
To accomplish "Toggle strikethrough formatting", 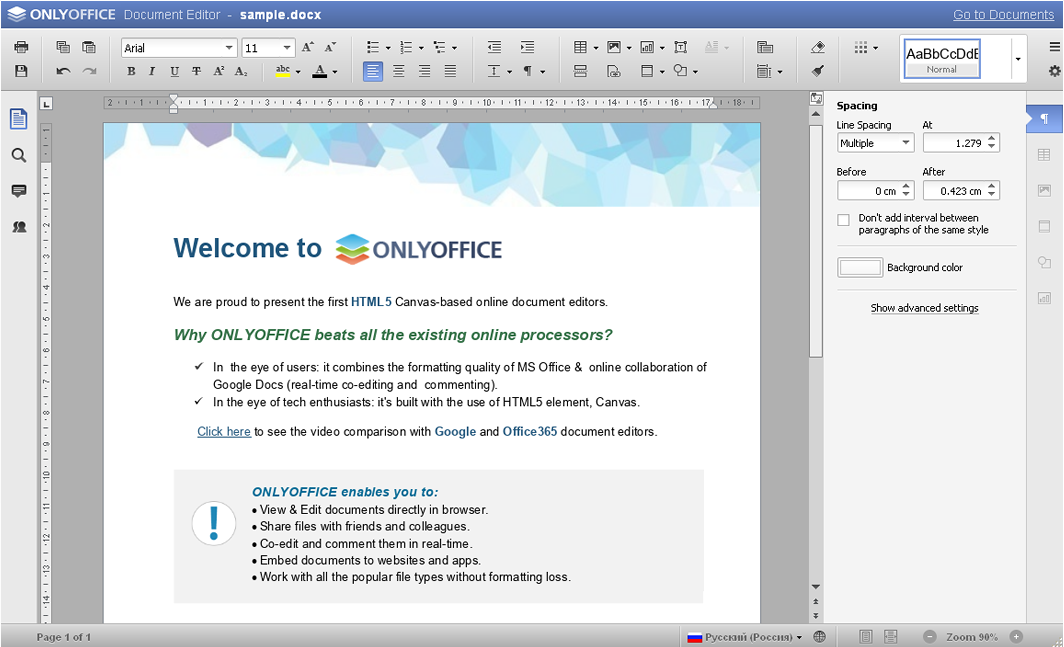I will pos(196,71).
